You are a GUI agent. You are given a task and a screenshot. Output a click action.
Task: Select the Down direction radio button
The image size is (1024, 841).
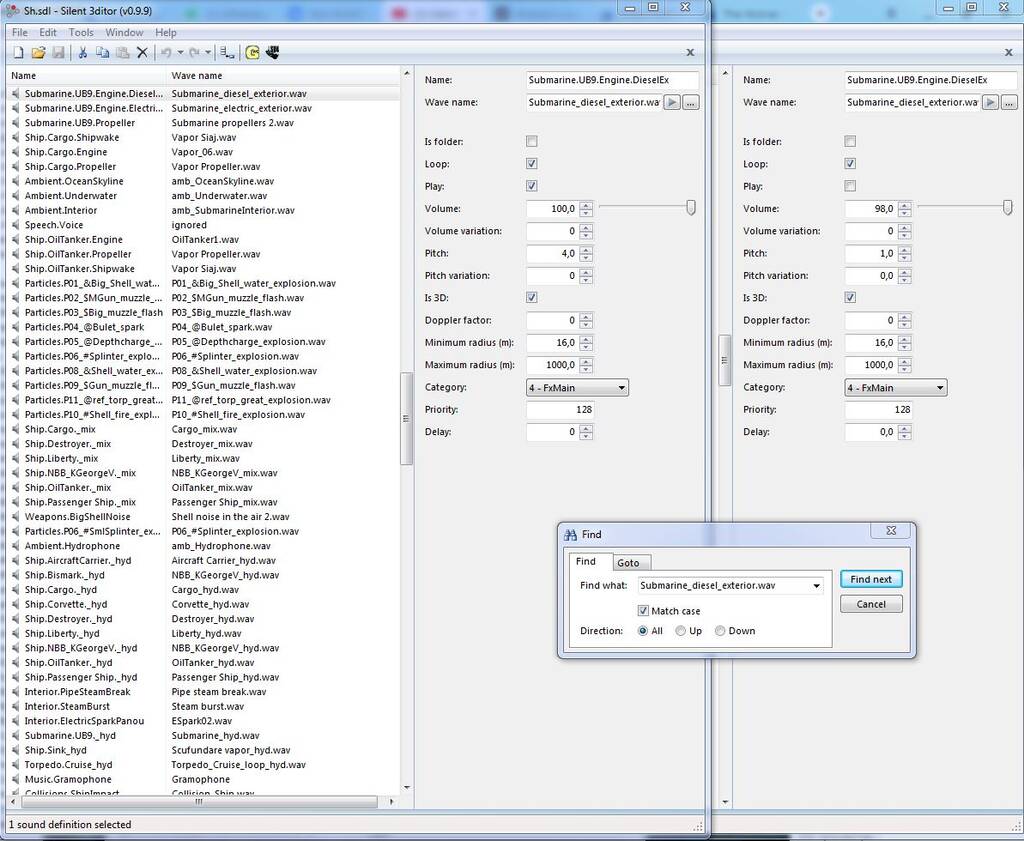[720, 631]
